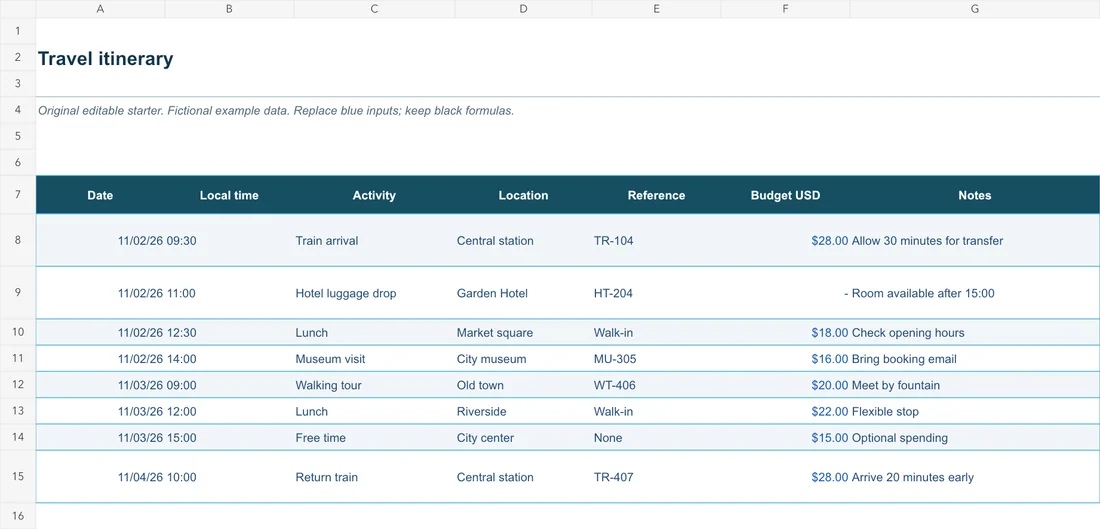Select row 8 header
1100x529 pixels.
pyautogui.click(x=18, y=240)
